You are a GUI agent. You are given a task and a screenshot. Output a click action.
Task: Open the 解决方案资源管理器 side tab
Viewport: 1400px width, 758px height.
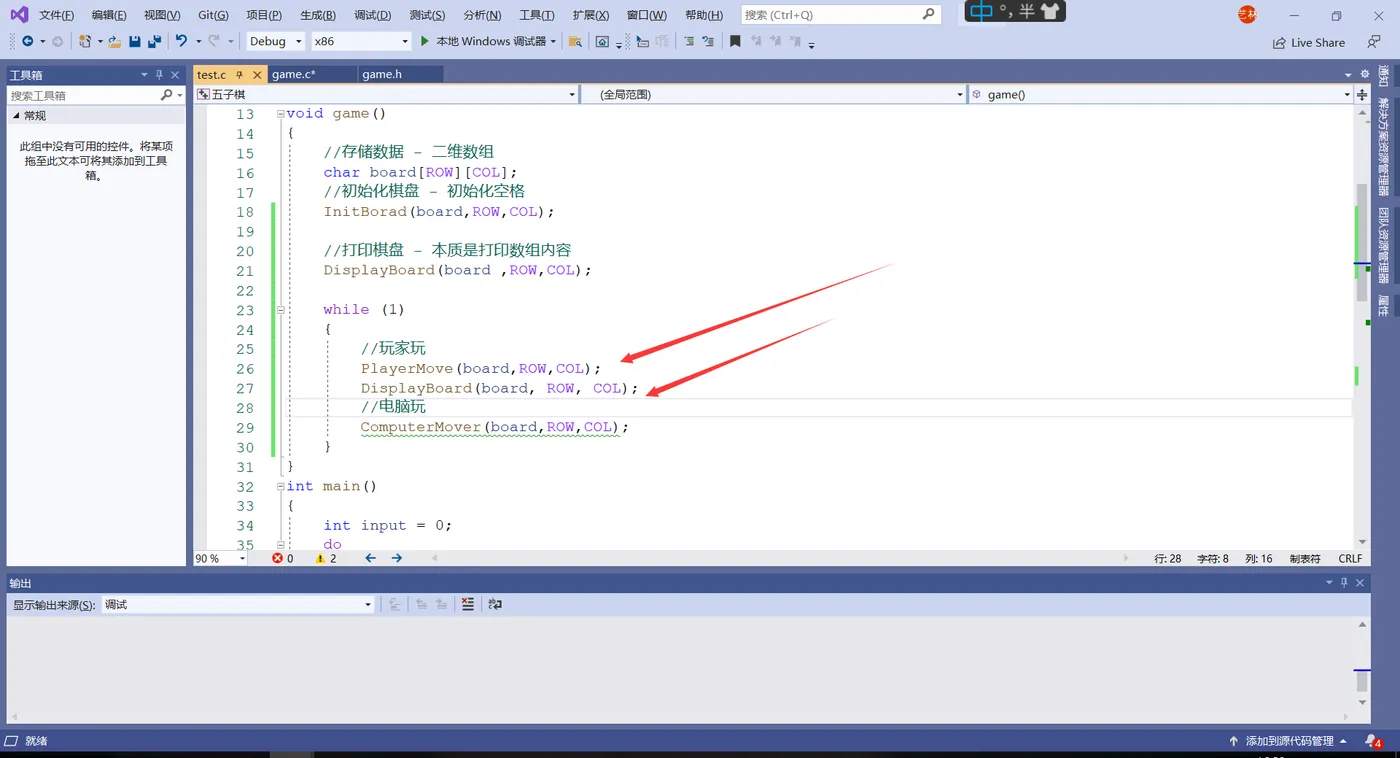[x=1384, y=146]
